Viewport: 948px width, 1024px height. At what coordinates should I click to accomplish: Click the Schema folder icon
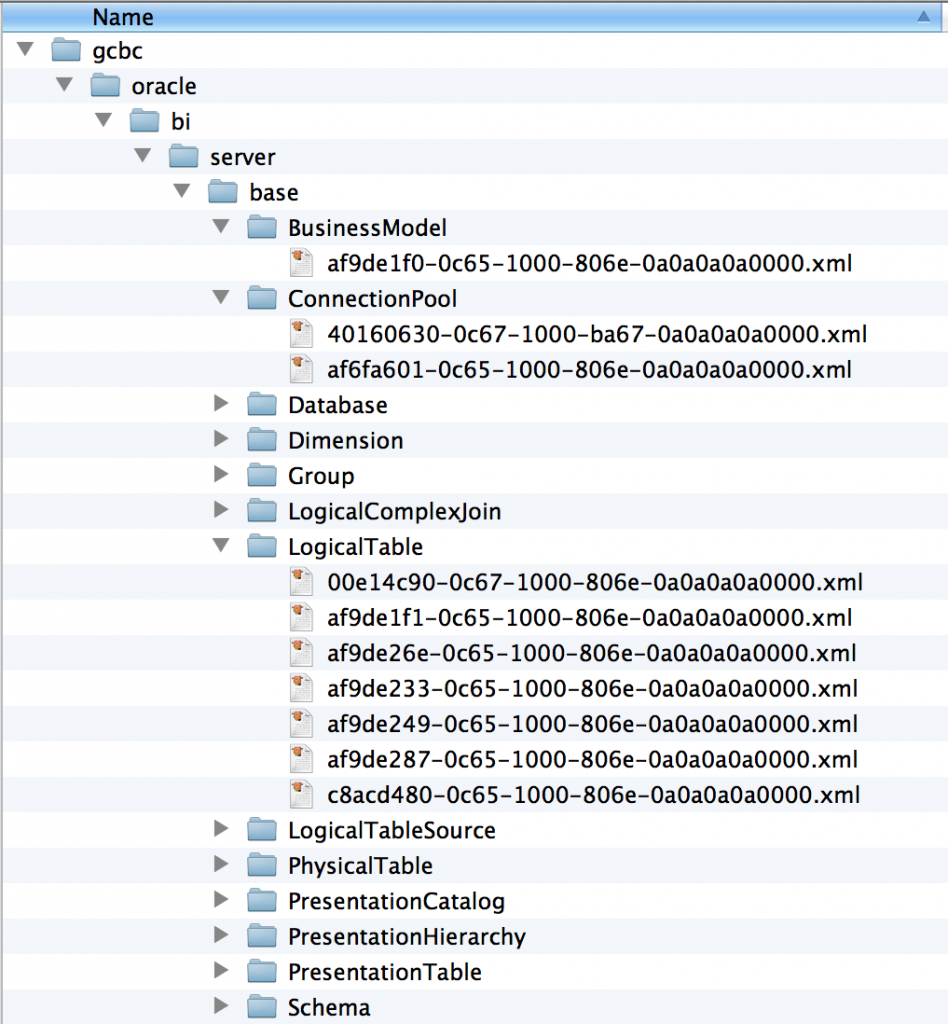click(261, 1007)
